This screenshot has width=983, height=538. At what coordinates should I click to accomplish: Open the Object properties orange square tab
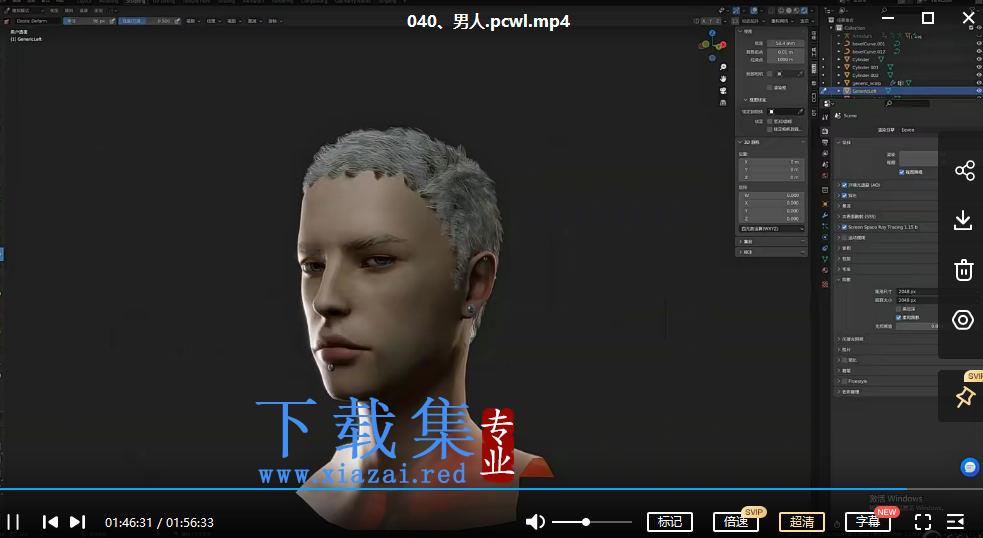coord(825,204)
